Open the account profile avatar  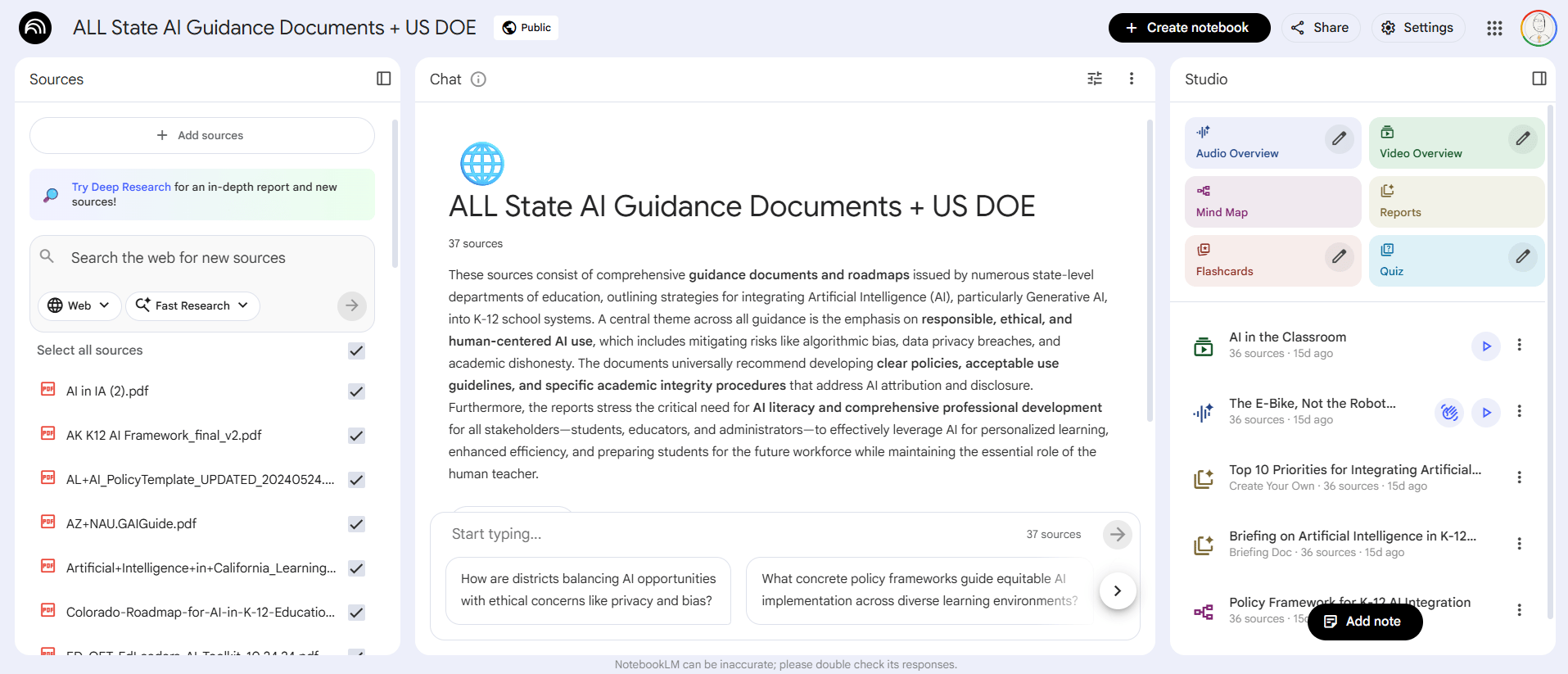[1539, 28]
